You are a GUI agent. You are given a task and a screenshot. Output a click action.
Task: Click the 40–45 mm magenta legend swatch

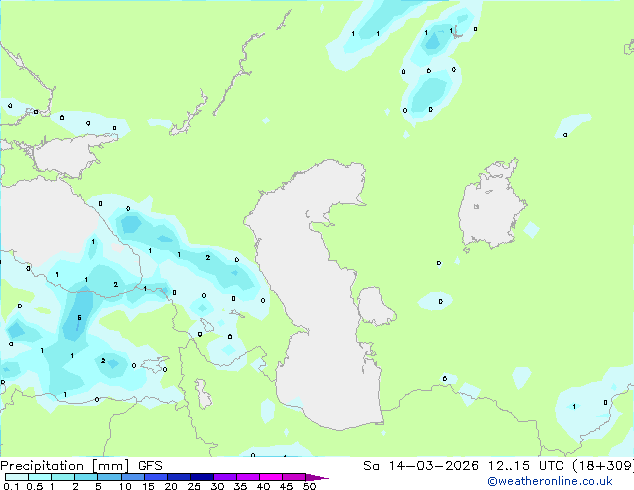click(x=271, y=477)
